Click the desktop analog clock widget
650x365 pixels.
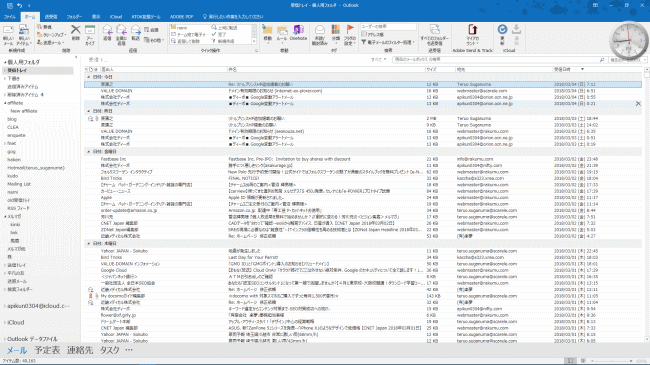tap(628, 40)
